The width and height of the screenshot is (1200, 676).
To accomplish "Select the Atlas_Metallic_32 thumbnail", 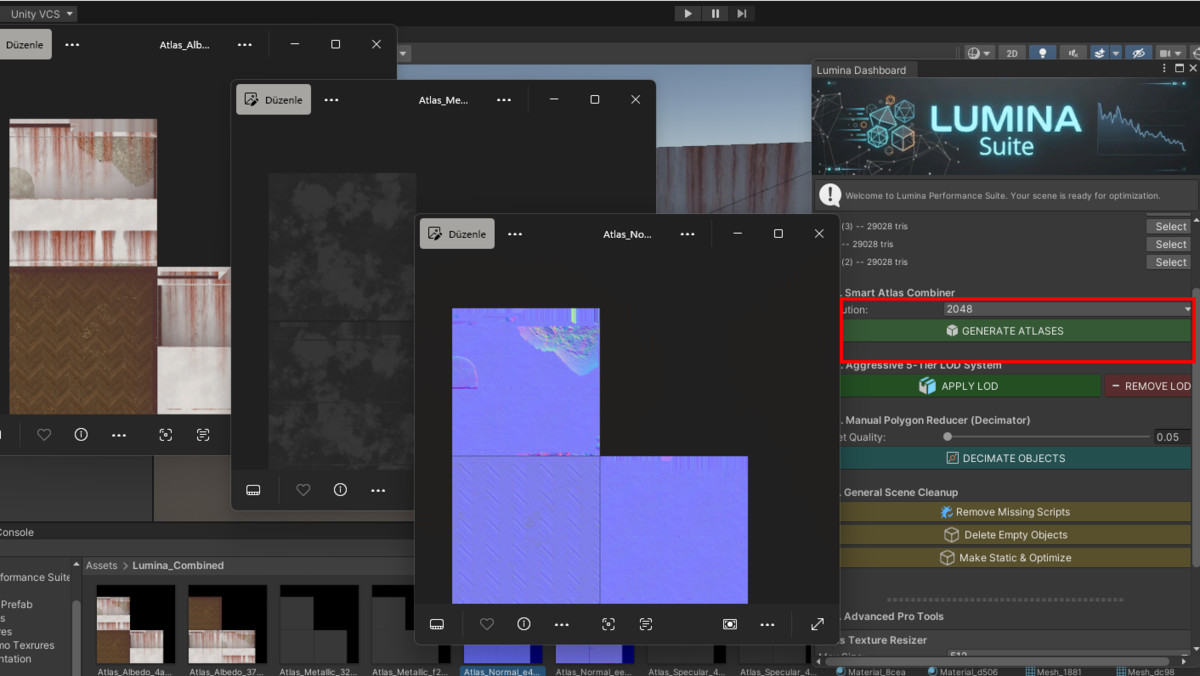I will pyautogui.click(x=319, y=625).
